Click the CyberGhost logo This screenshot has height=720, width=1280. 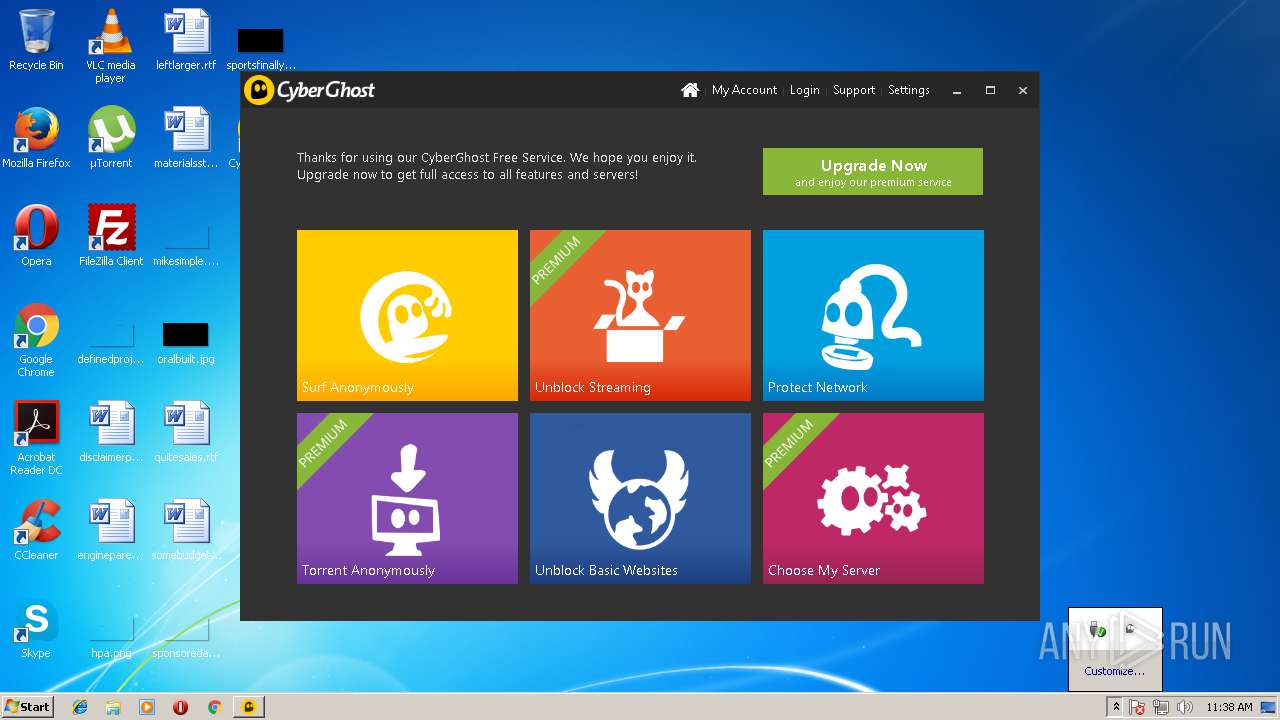(x=310, y=90)
